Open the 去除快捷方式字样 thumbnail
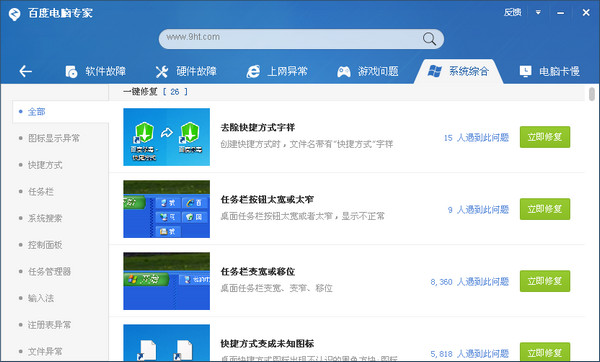 pyautogui.click(x=166, y=137)
